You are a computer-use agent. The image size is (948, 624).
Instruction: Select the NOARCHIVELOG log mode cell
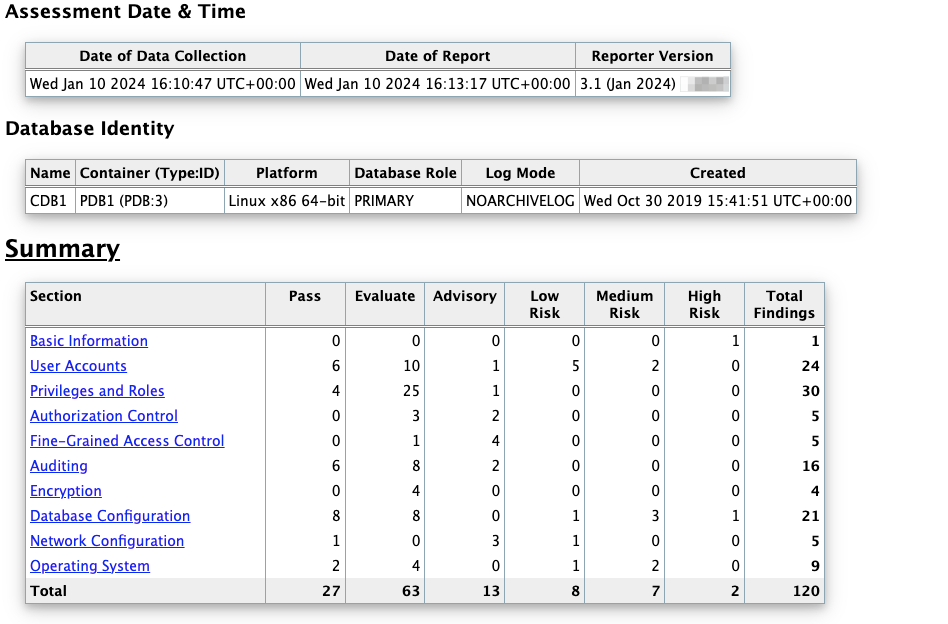(520, 201)
